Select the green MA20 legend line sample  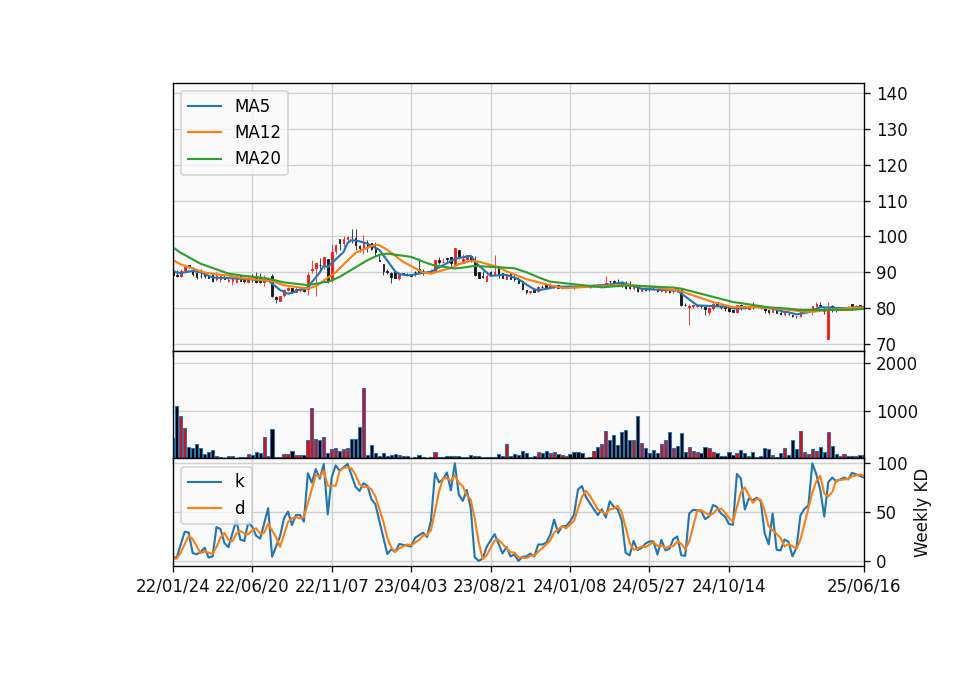[x=204, y=158]
